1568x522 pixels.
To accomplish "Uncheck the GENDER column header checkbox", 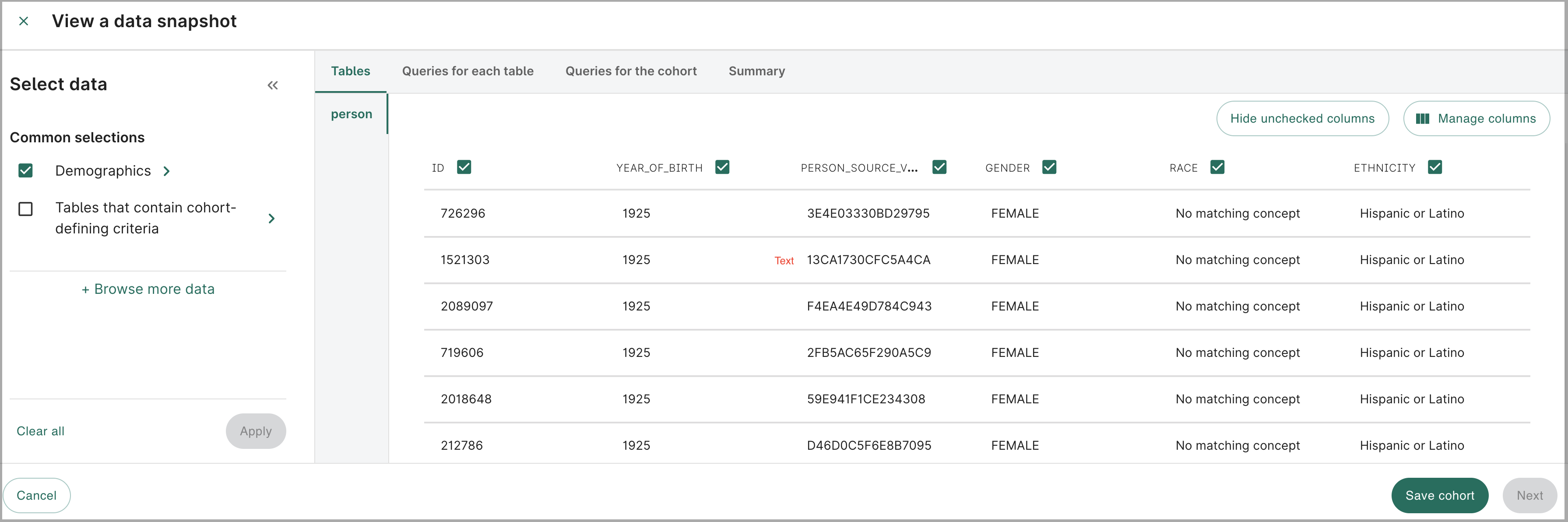I will pos(1050,167).
